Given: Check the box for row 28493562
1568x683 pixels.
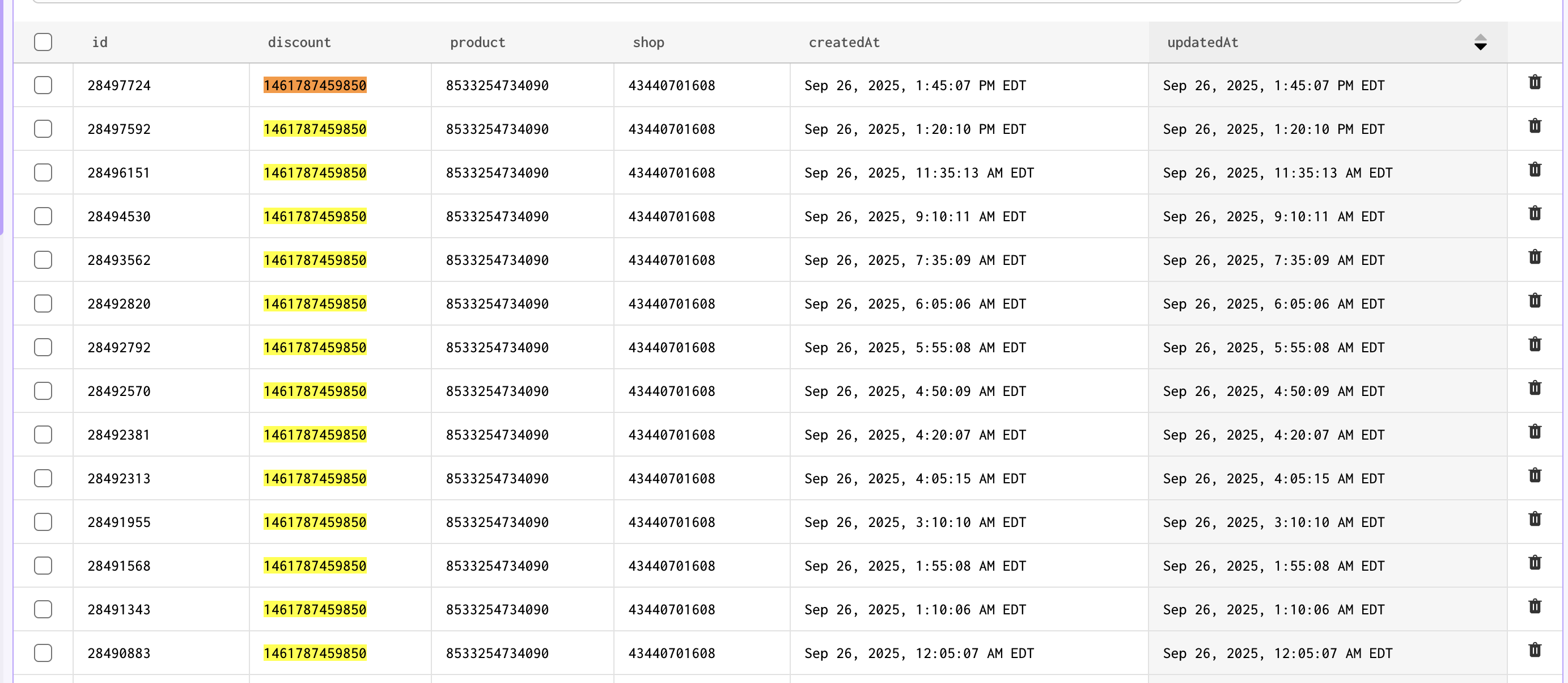Looking at the screenshot, I should (43, 260).
